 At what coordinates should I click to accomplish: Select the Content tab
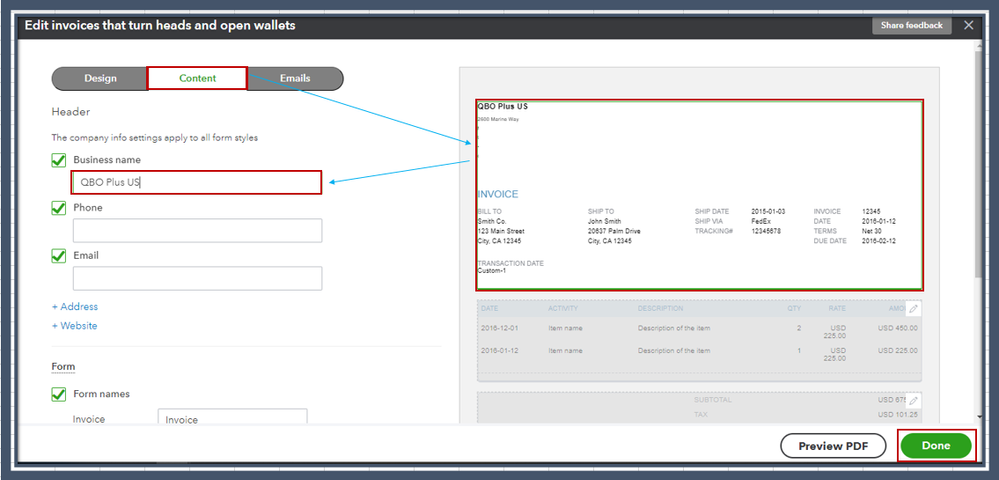[198, 78]
